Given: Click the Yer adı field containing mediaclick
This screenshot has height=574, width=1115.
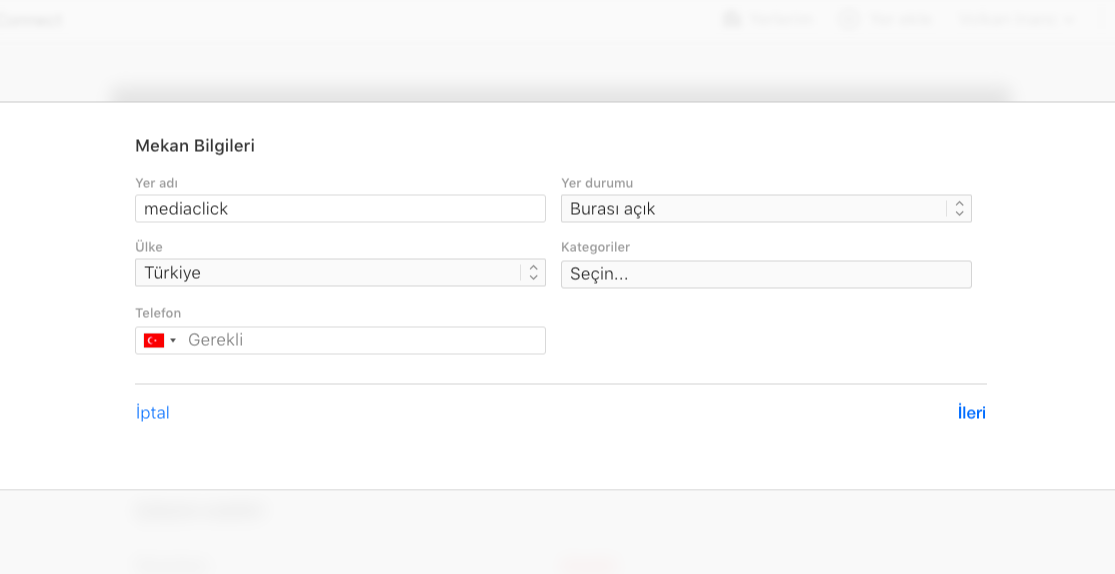Looking at the screenshot, I should click(340, 209).
